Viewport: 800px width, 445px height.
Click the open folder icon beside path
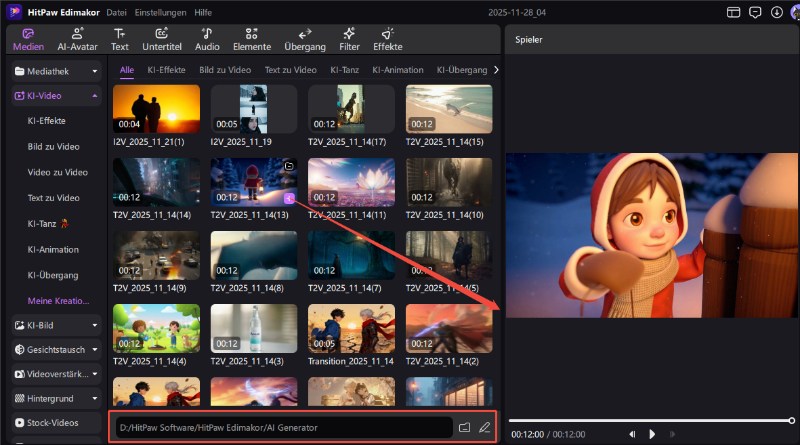[464, 427]
